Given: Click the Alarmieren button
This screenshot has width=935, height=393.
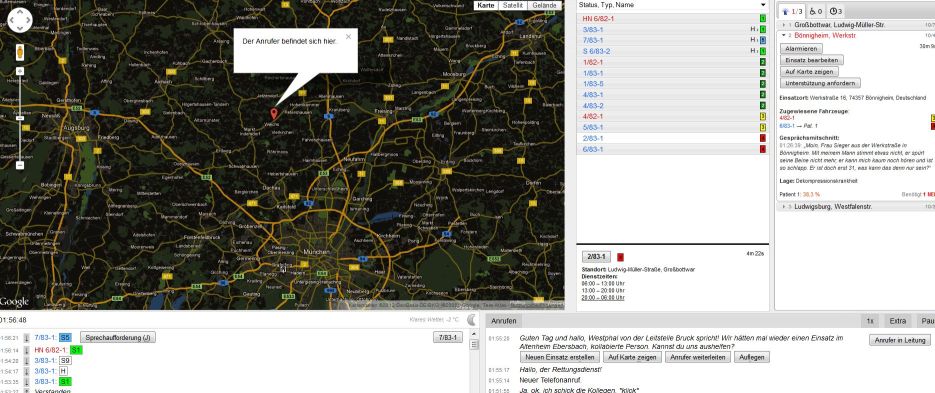Looking at the screenshot, I should (x=802, y=49).
